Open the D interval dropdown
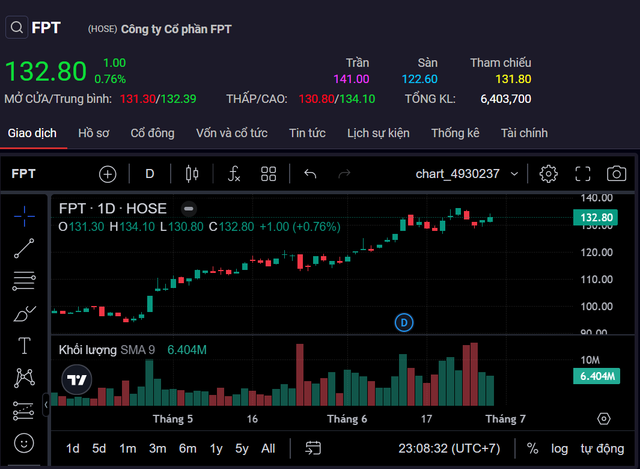Image resolution: width=640 pixels, height=469 pixels. point(150,174)
